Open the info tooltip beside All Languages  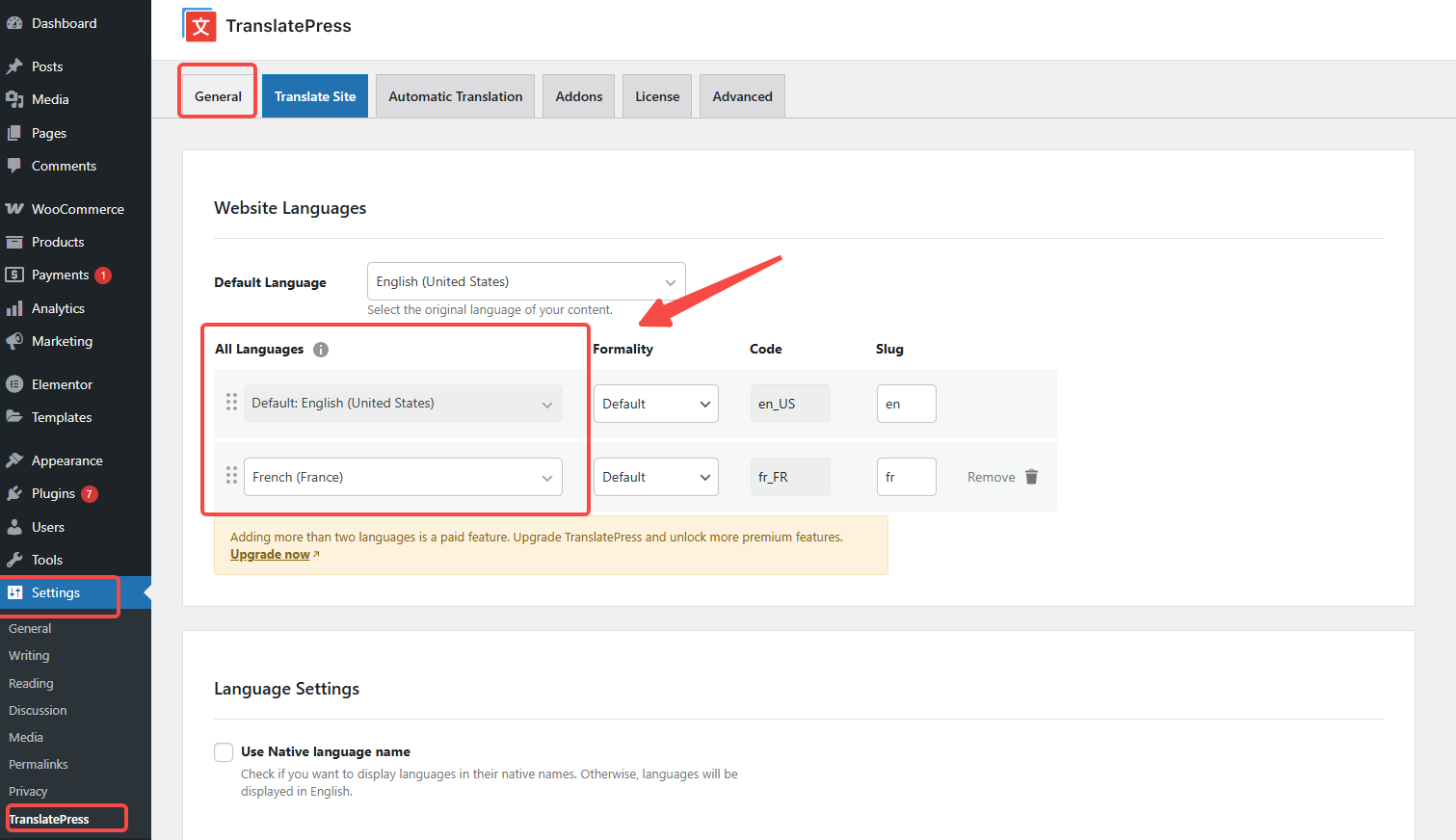tap(320, 349)
